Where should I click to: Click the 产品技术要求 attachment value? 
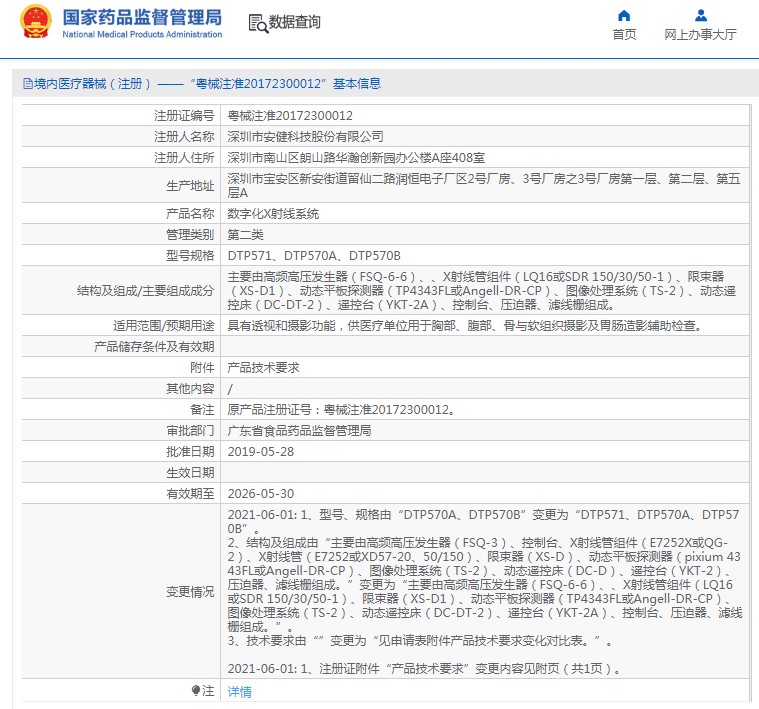(x=264, y=367)
